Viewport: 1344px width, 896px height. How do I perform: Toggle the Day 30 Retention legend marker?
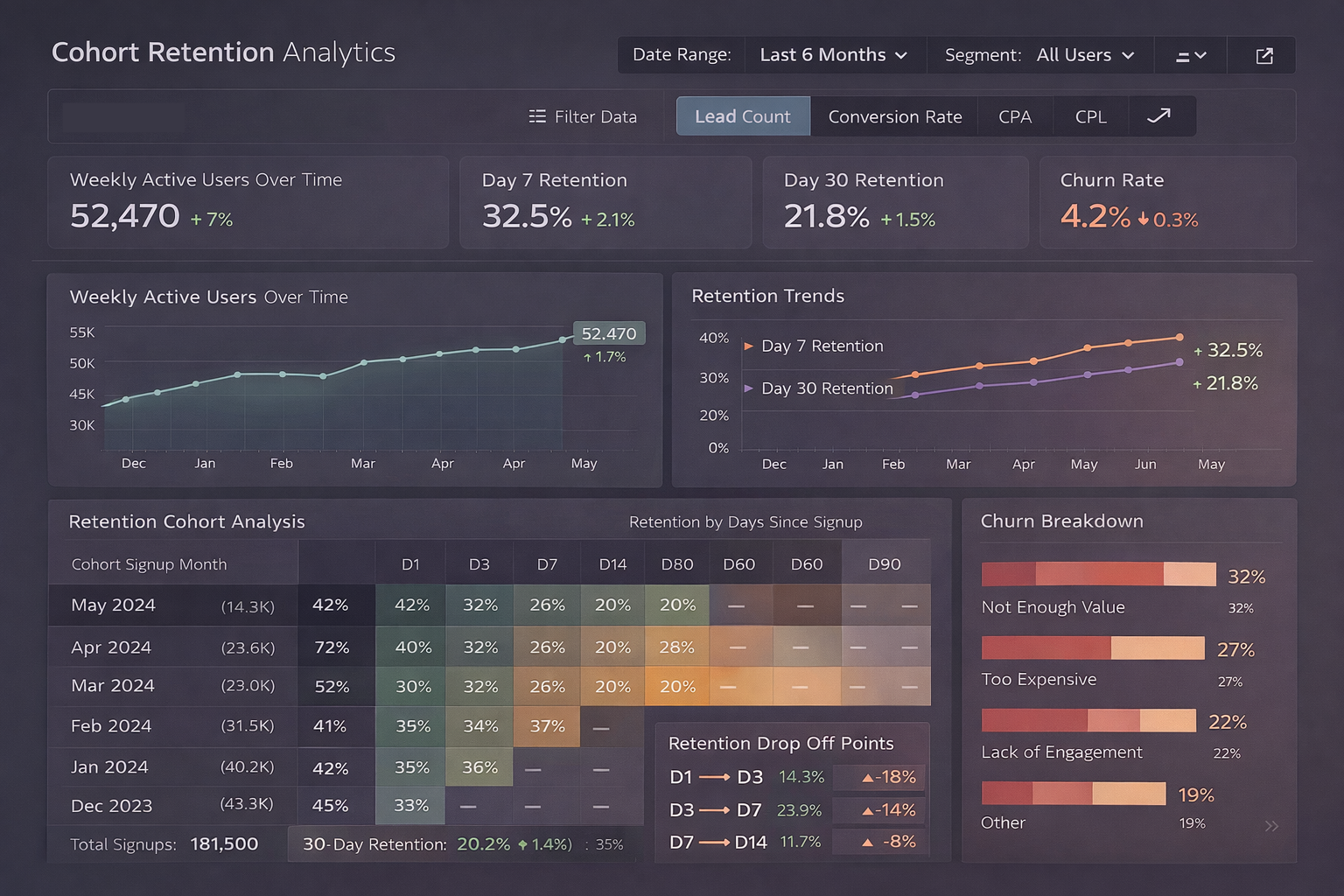click(x=749, y=388)
